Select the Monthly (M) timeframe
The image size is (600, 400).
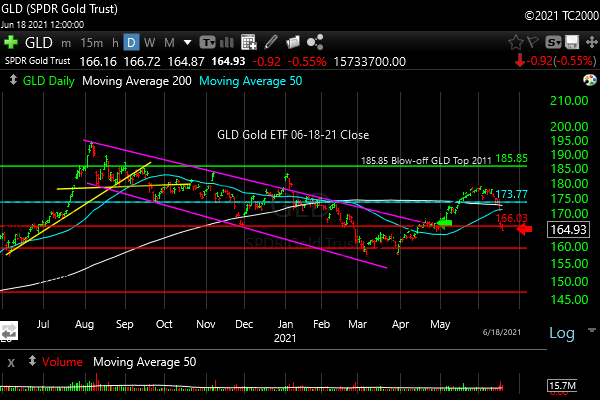tap(169, 43)
